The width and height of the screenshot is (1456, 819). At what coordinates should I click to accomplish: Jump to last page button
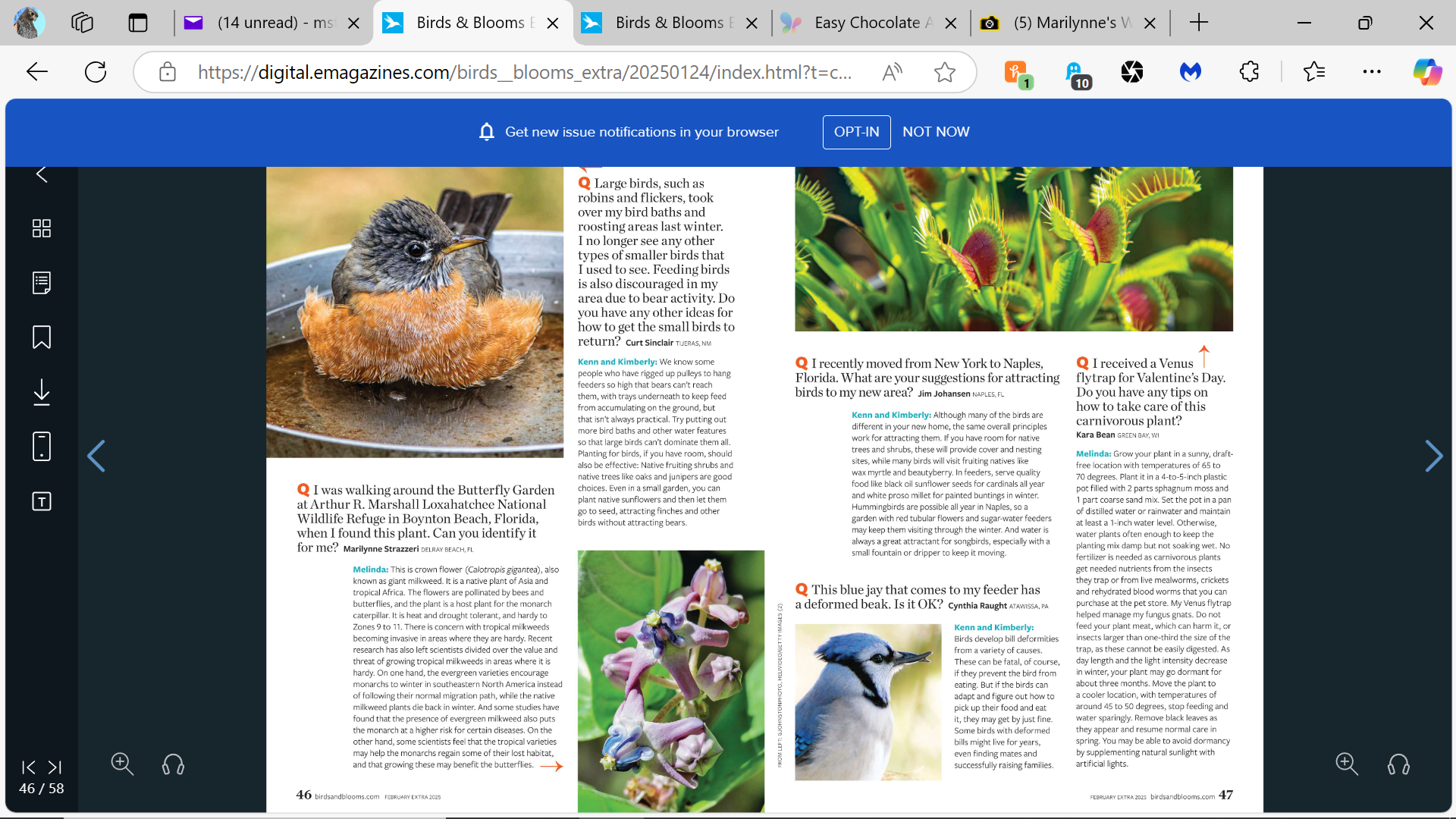coord(55,767)
